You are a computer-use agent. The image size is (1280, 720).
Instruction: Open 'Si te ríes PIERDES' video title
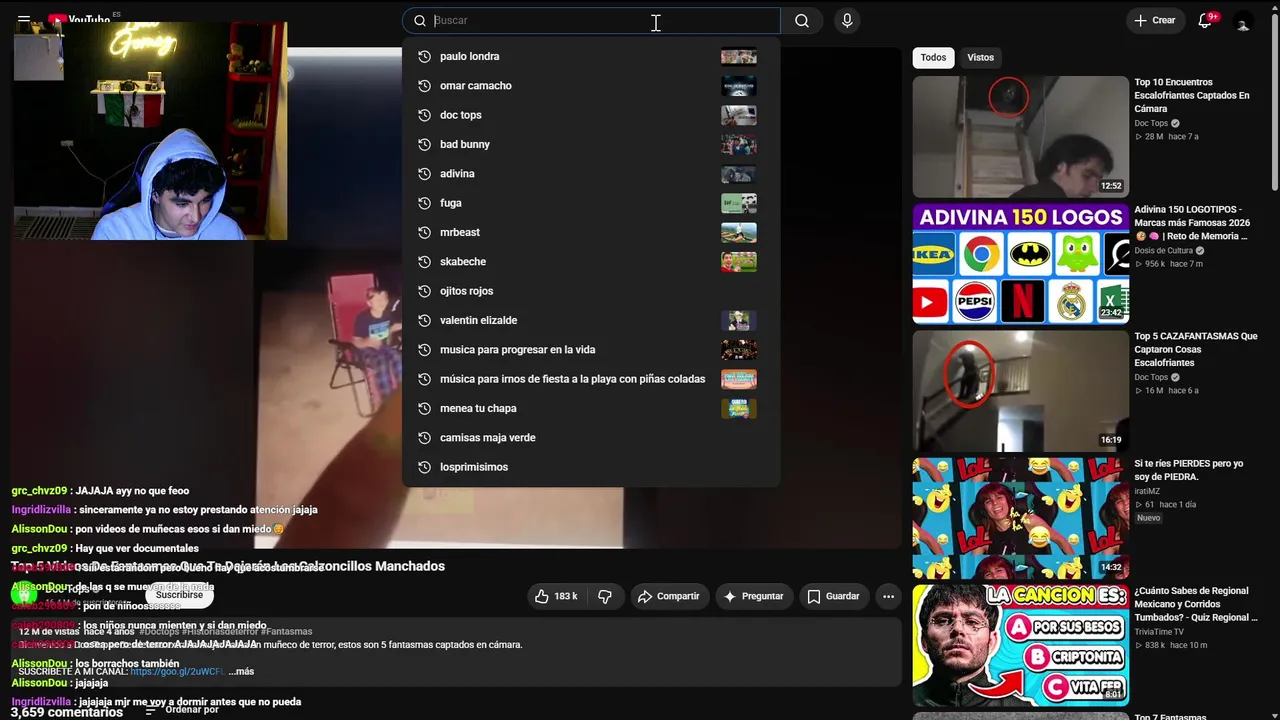(x=1189, y=470)
